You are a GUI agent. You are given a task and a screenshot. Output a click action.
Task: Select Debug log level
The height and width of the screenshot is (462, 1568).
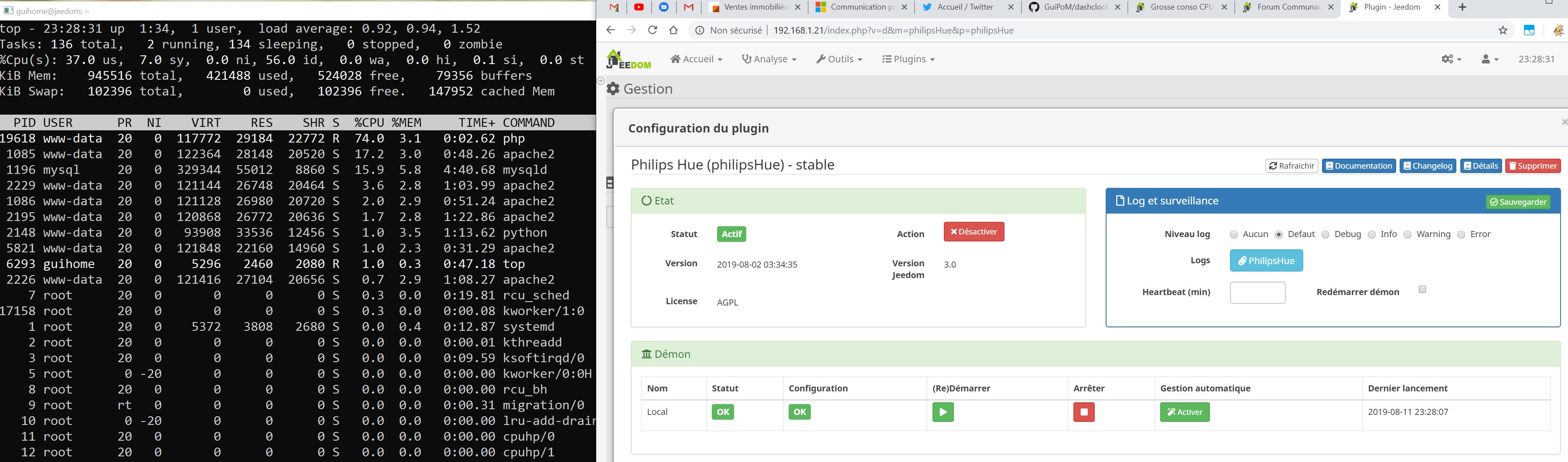point(1325,234)
